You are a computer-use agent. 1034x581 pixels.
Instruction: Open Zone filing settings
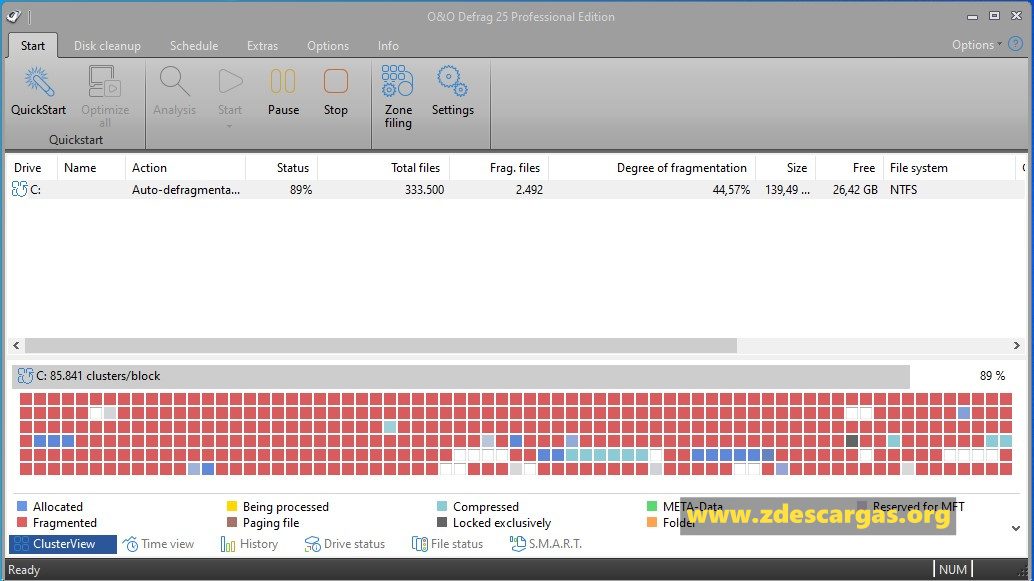coord(398,82)
